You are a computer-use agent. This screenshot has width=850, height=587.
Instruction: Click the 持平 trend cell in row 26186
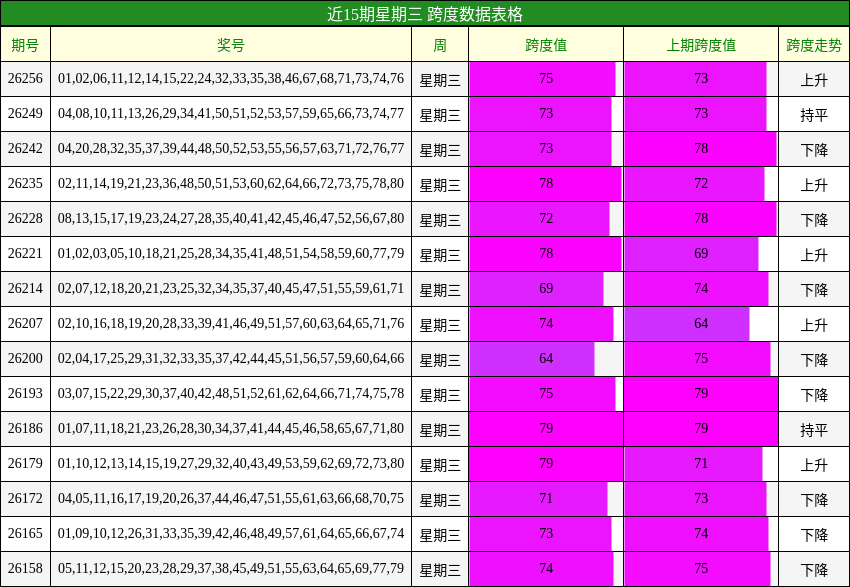(814, 429)
